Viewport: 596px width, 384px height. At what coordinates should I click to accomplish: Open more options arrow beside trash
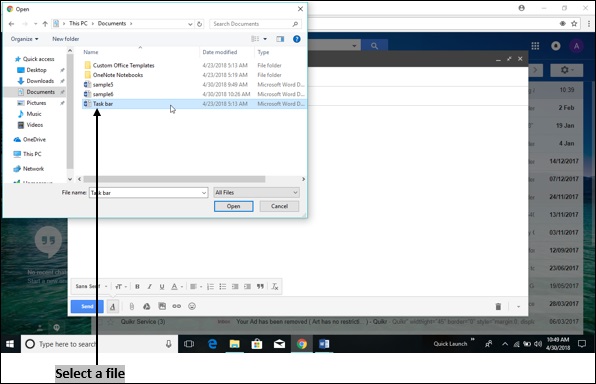point(518,306)
